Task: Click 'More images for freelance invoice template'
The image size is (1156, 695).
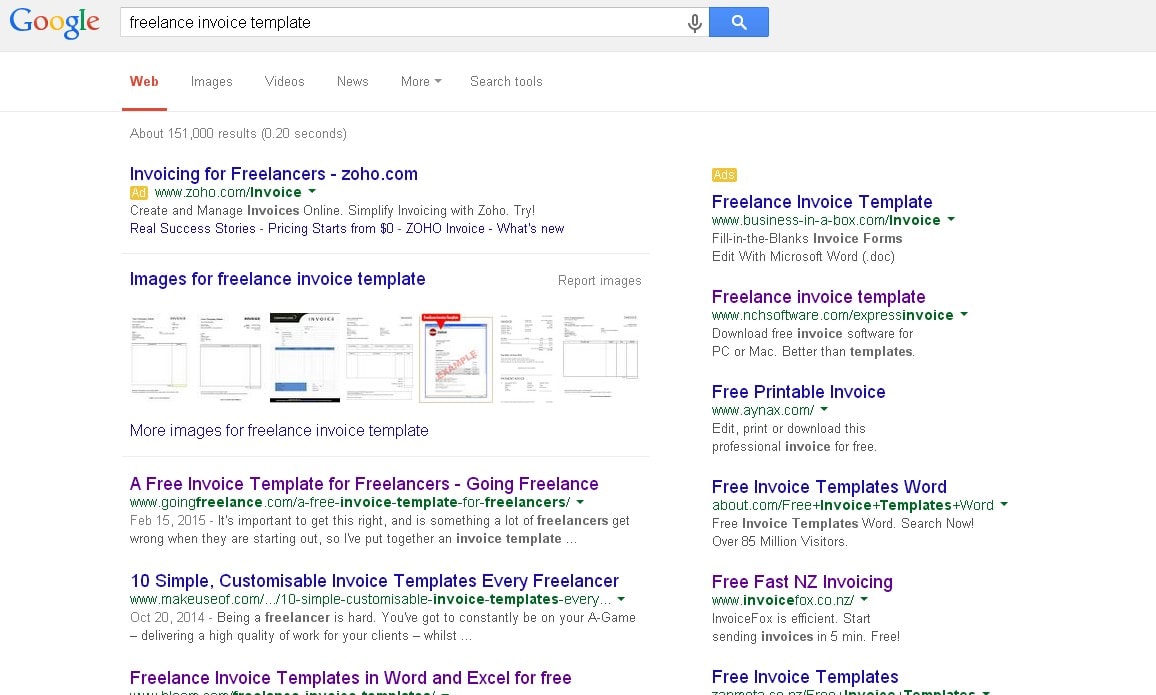Action: point(279,430)
